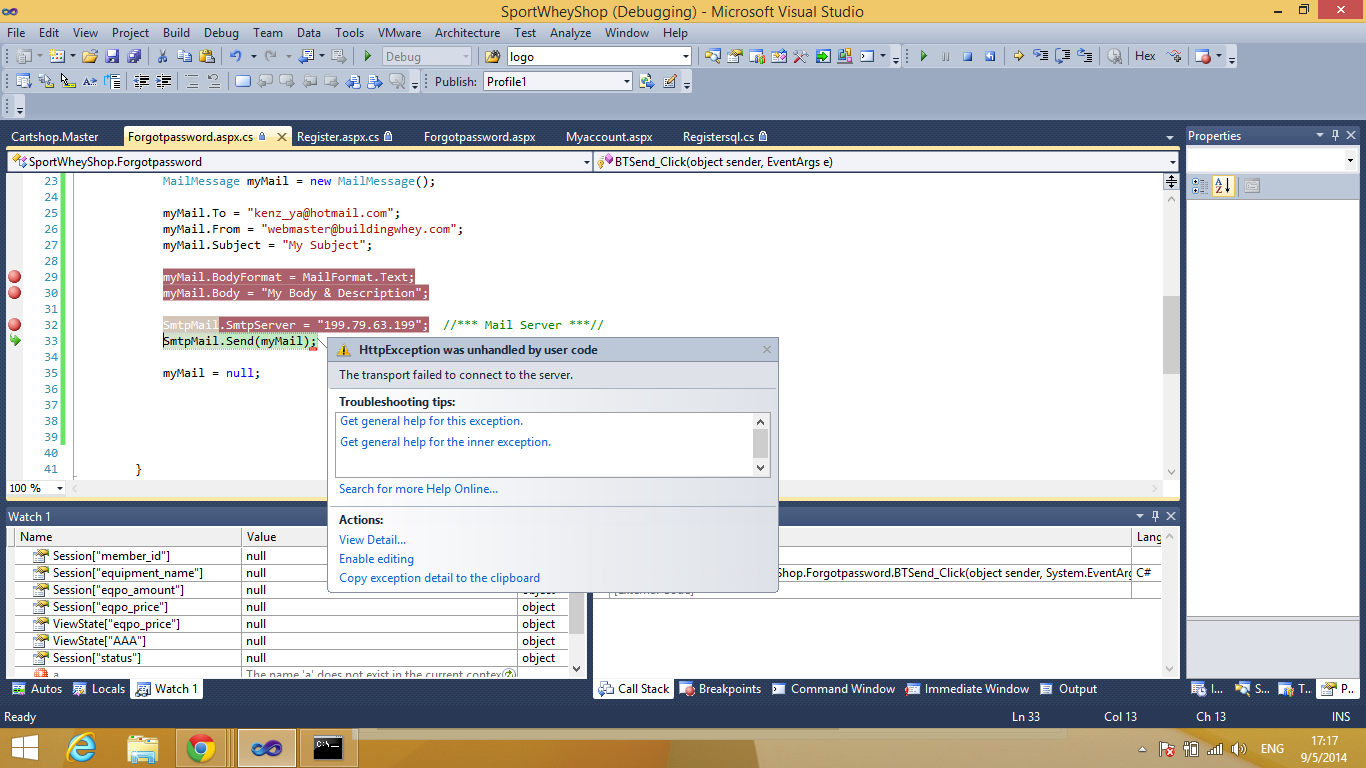Open the 'logo' find combo box dropdown
Viewport: 1366px width, 768px height.
(x=685, y=57)
